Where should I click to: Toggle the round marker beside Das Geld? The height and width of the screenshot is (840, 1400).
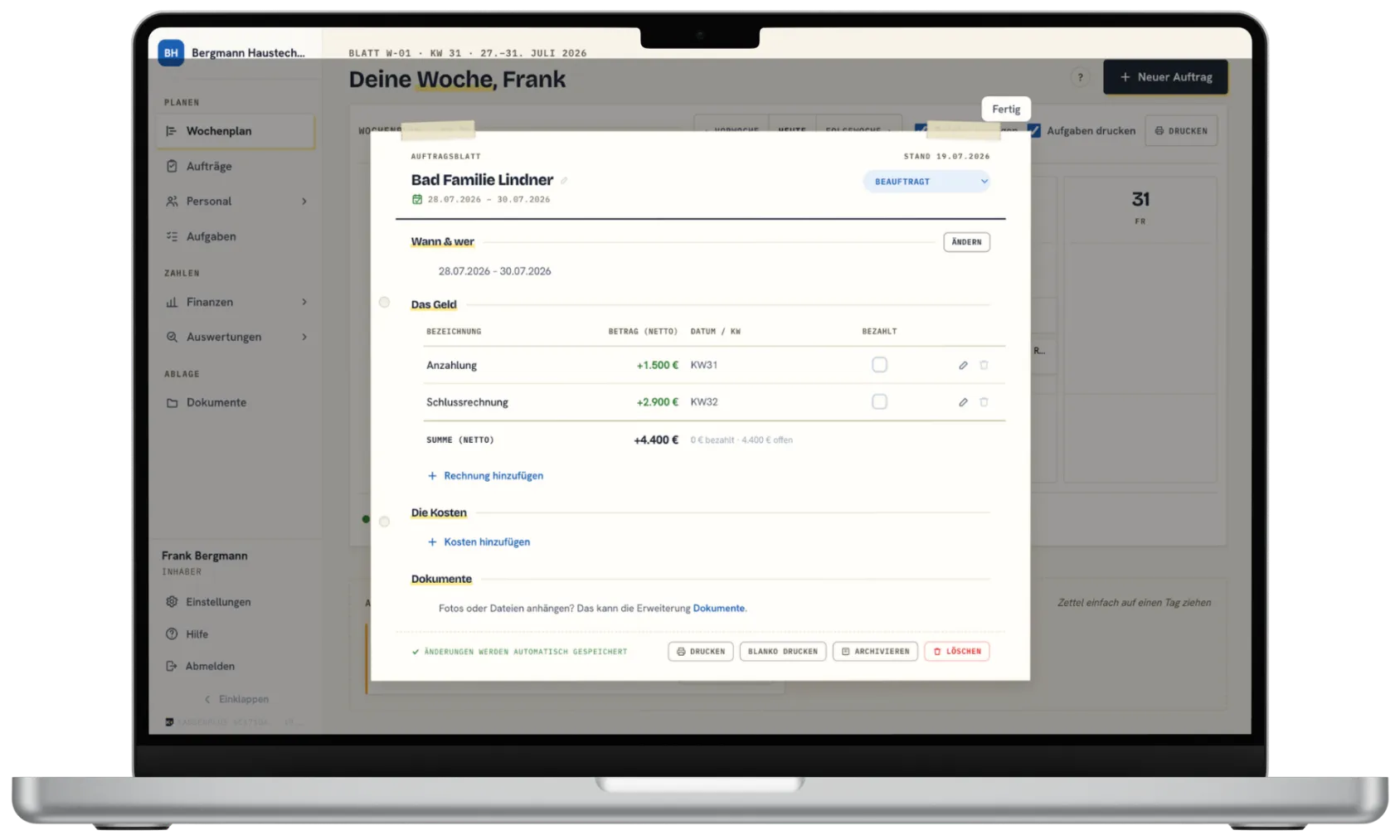[384, 303]
